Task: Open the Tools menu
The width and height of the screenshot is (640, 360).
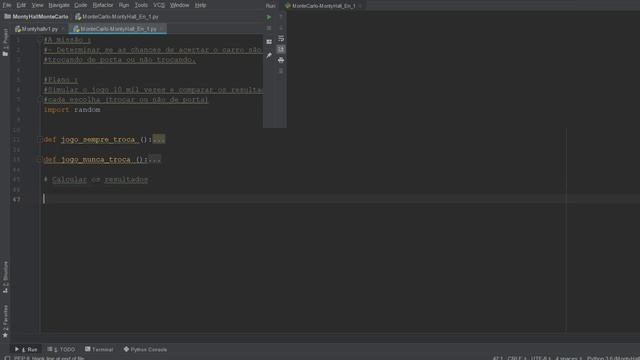Action: [x=141, y=5]
